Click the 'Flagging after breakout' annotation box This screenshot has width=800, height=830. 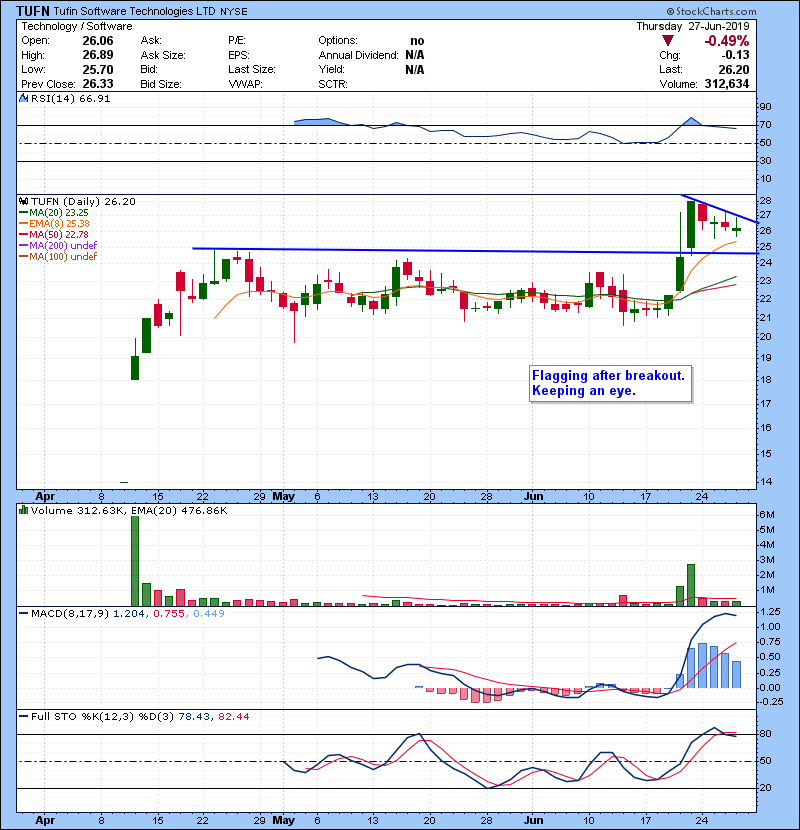click(x=610, y=384)
